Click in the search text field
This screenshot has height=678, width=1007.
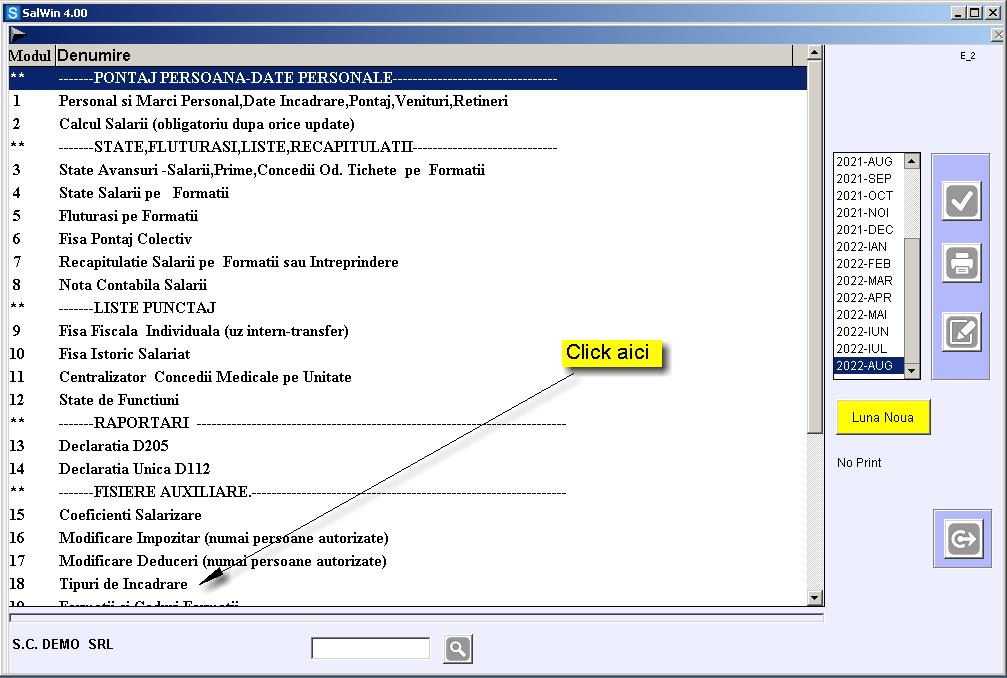370,649
